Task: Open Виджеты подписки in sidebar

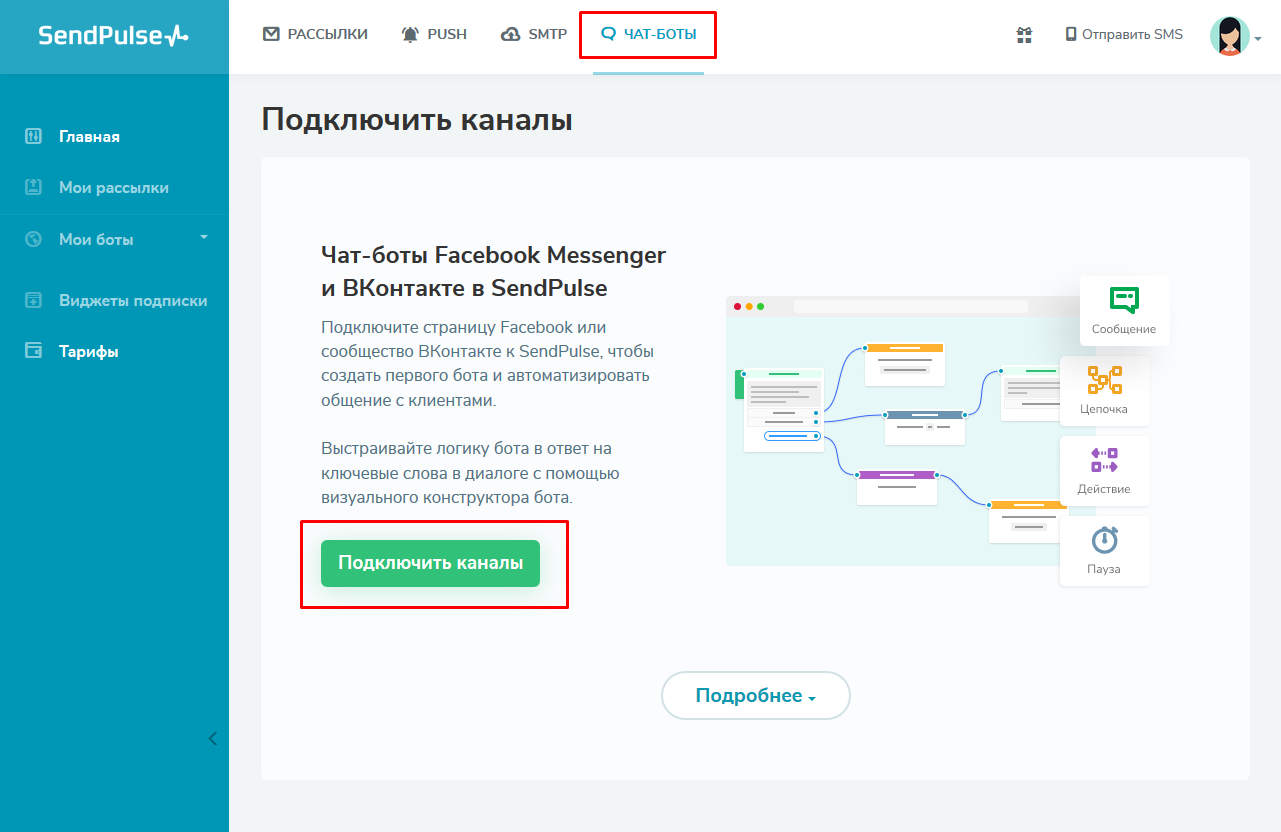Action: [x=133, y=301]
